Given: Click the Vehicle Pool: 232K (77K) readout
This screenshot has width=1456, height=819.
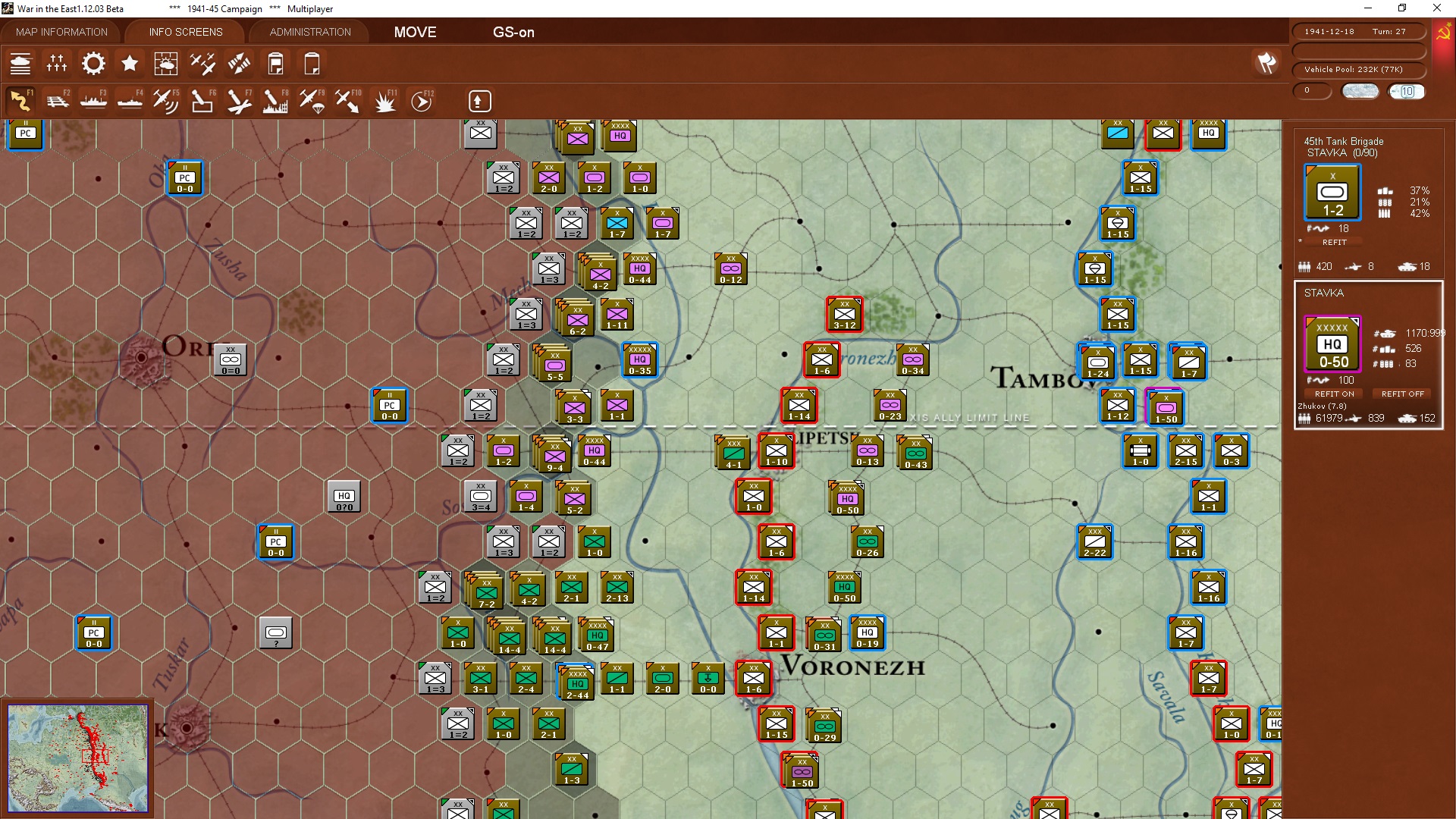Looking at the screenshot, I should [x=1358, y=69].
